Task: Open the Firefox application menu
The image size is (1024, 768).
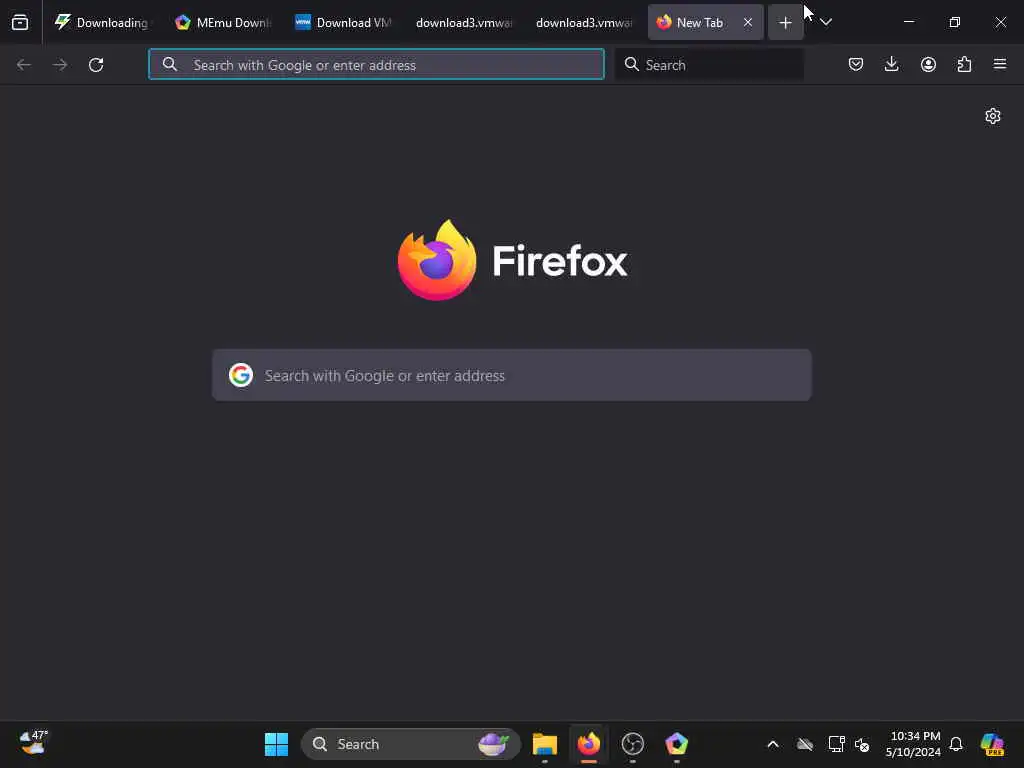Action: [x=1000, y=64]
